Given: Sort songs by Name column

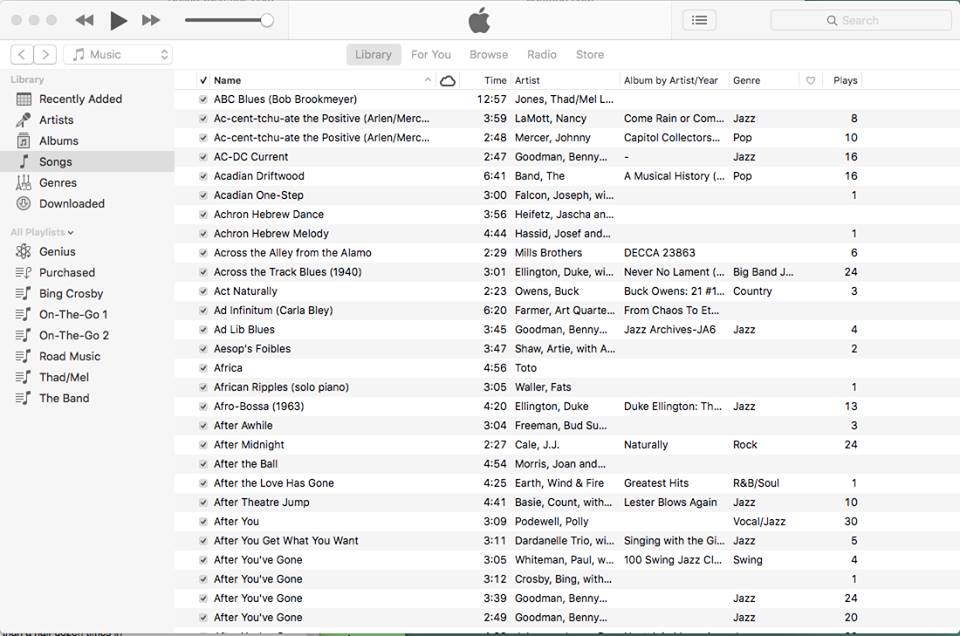Looking at the screenshot, I should click(x=227, y=80).
